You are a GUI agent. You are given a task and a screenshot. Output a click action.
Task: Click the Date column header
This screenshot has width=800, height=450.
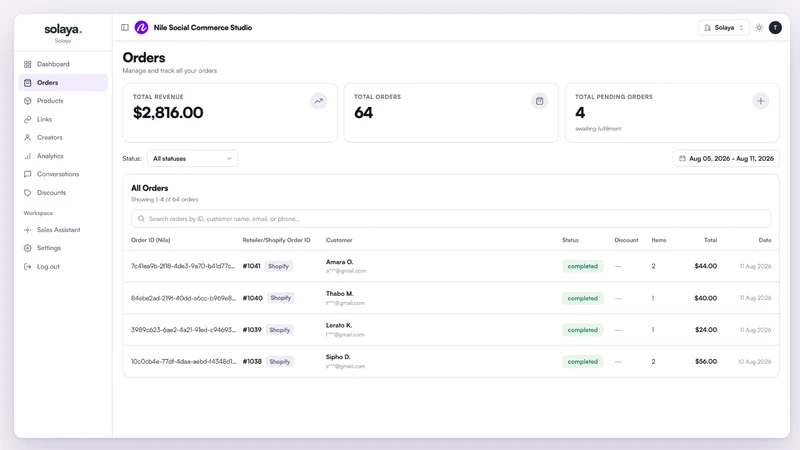765,240
